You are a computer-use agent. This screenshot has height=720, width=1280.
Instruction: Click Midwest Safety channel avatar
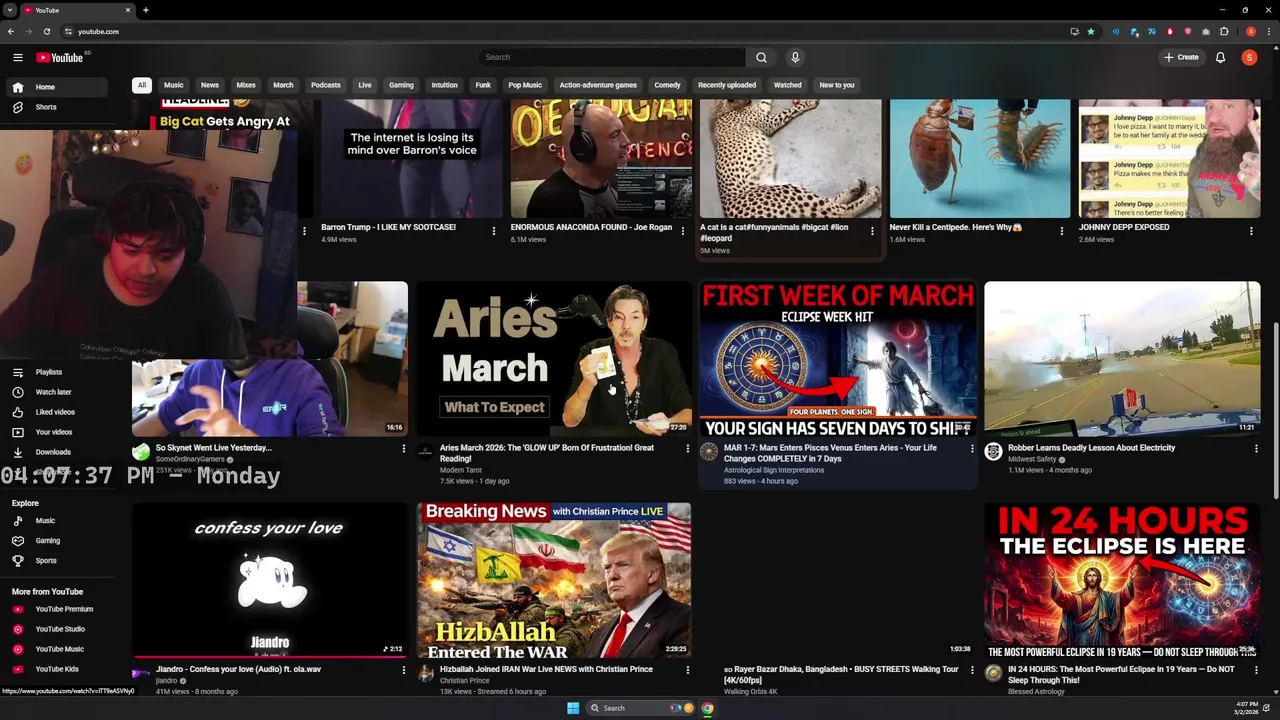click(993, 452)
